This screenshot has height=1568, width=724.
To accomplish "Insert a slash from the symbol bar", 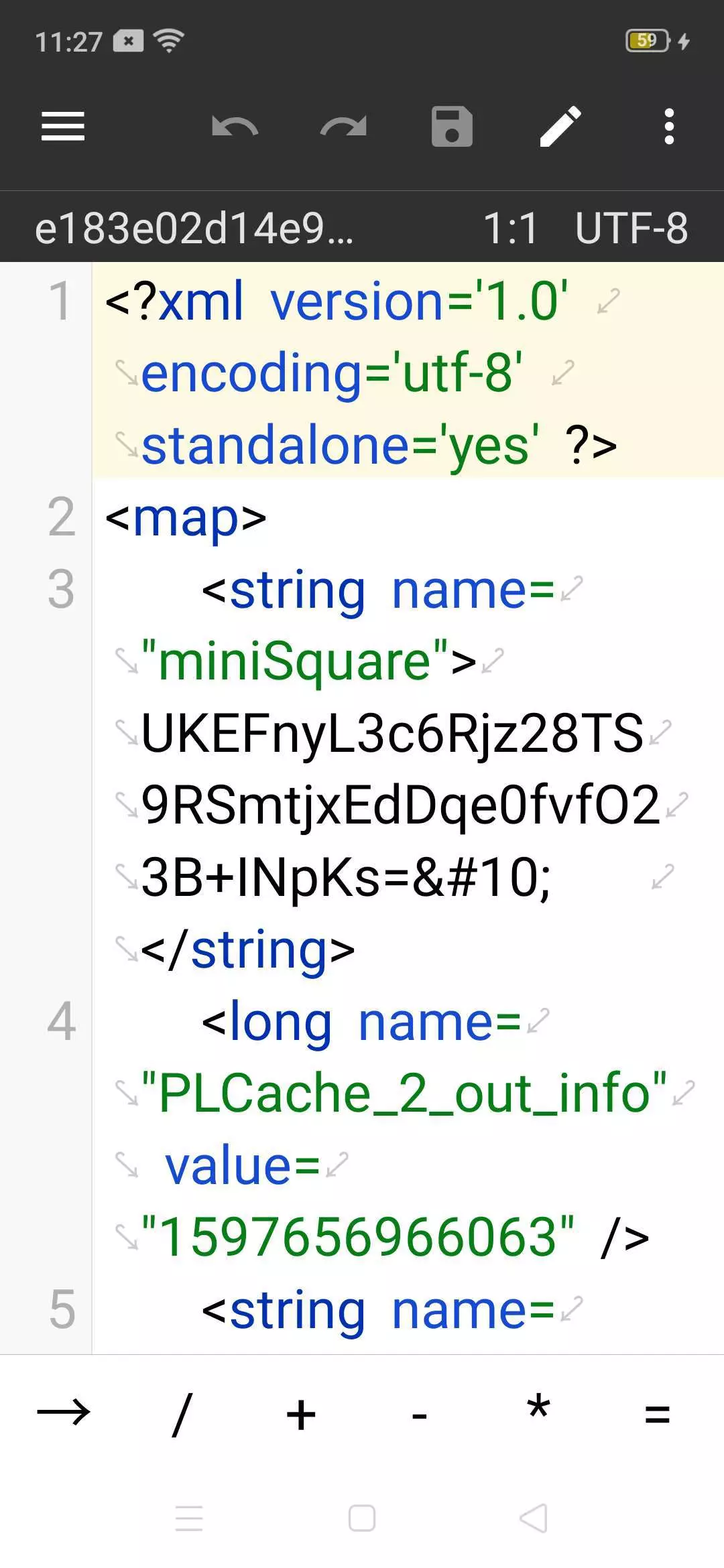I will [182, 1414].
